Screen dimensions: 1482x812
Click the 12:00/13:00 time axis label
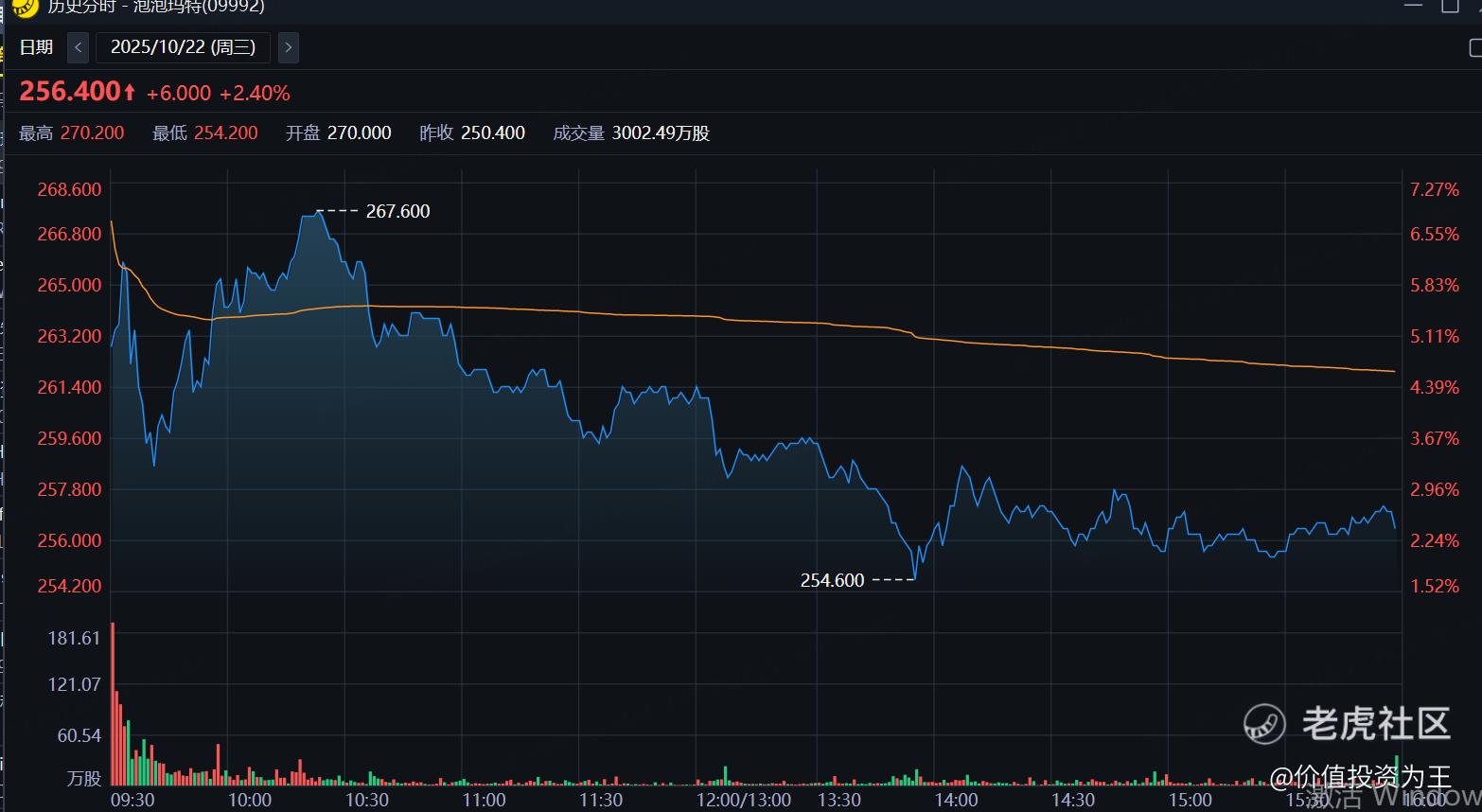pyautogui.click(x=744, y=800)
